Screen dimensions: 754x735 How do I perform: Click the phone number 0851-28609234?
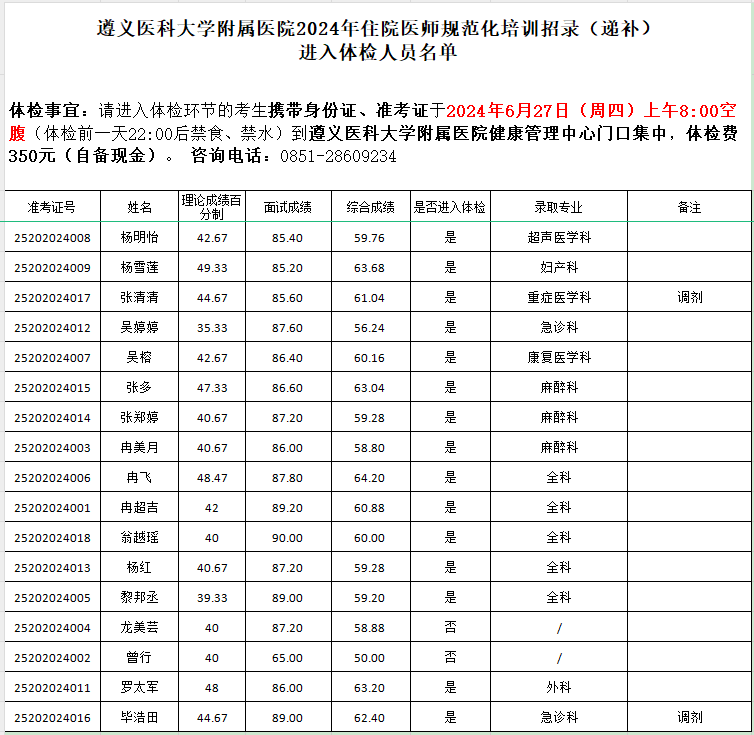tap(338, 156)
